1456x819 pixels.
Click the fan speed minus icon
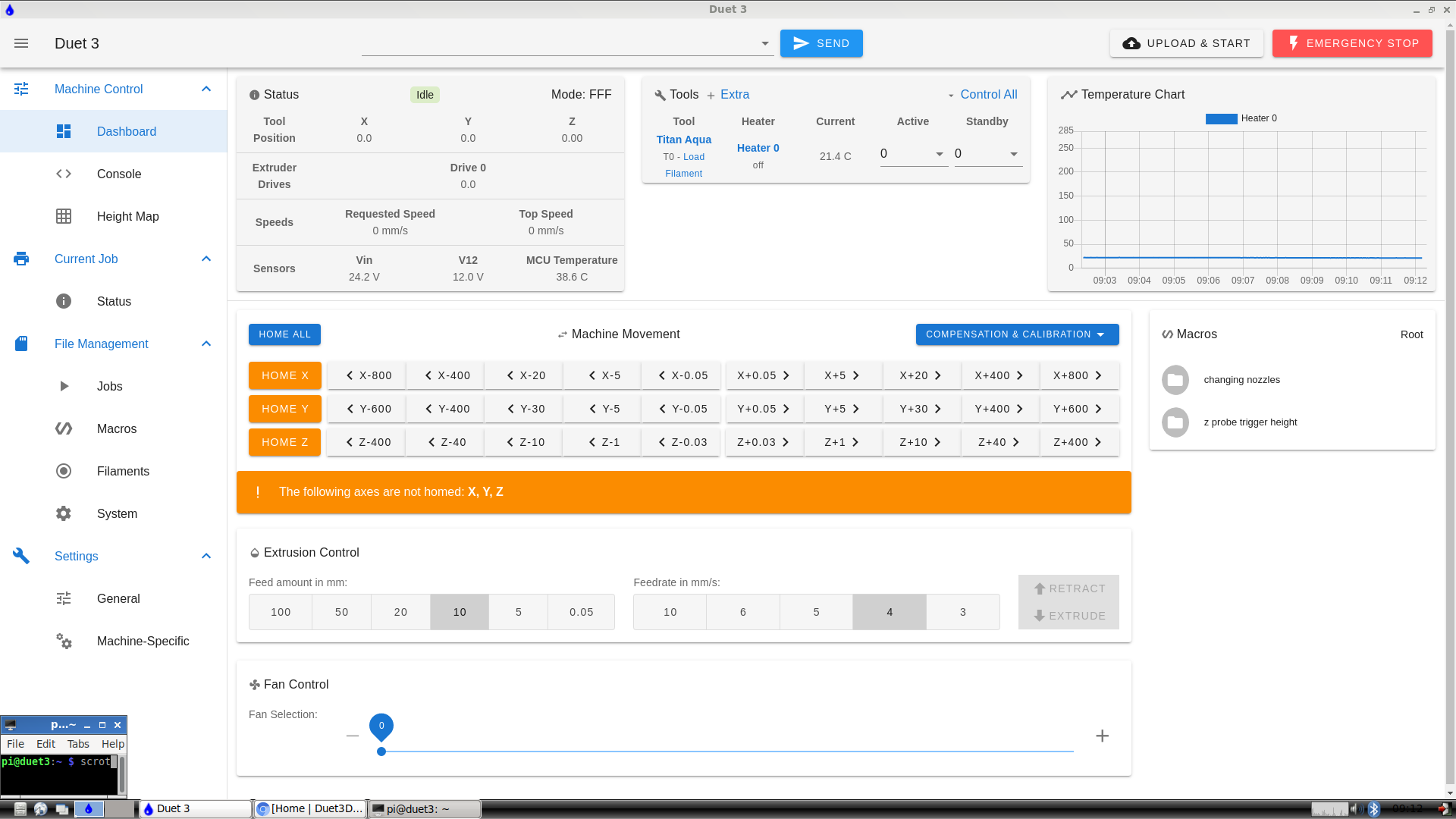pos(353,736)
